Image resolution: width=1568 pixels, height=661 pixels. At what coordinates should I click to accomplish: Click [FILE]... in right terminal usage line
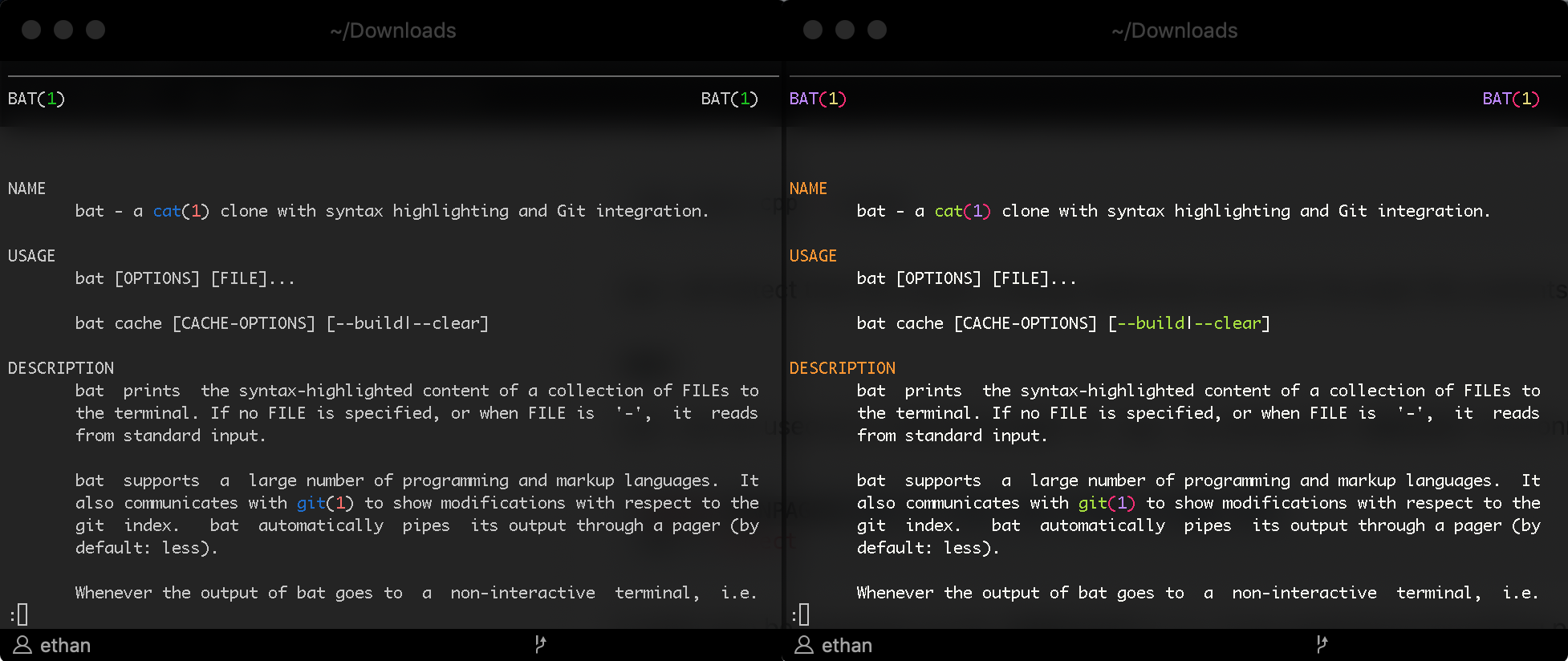coord(1035,278)
